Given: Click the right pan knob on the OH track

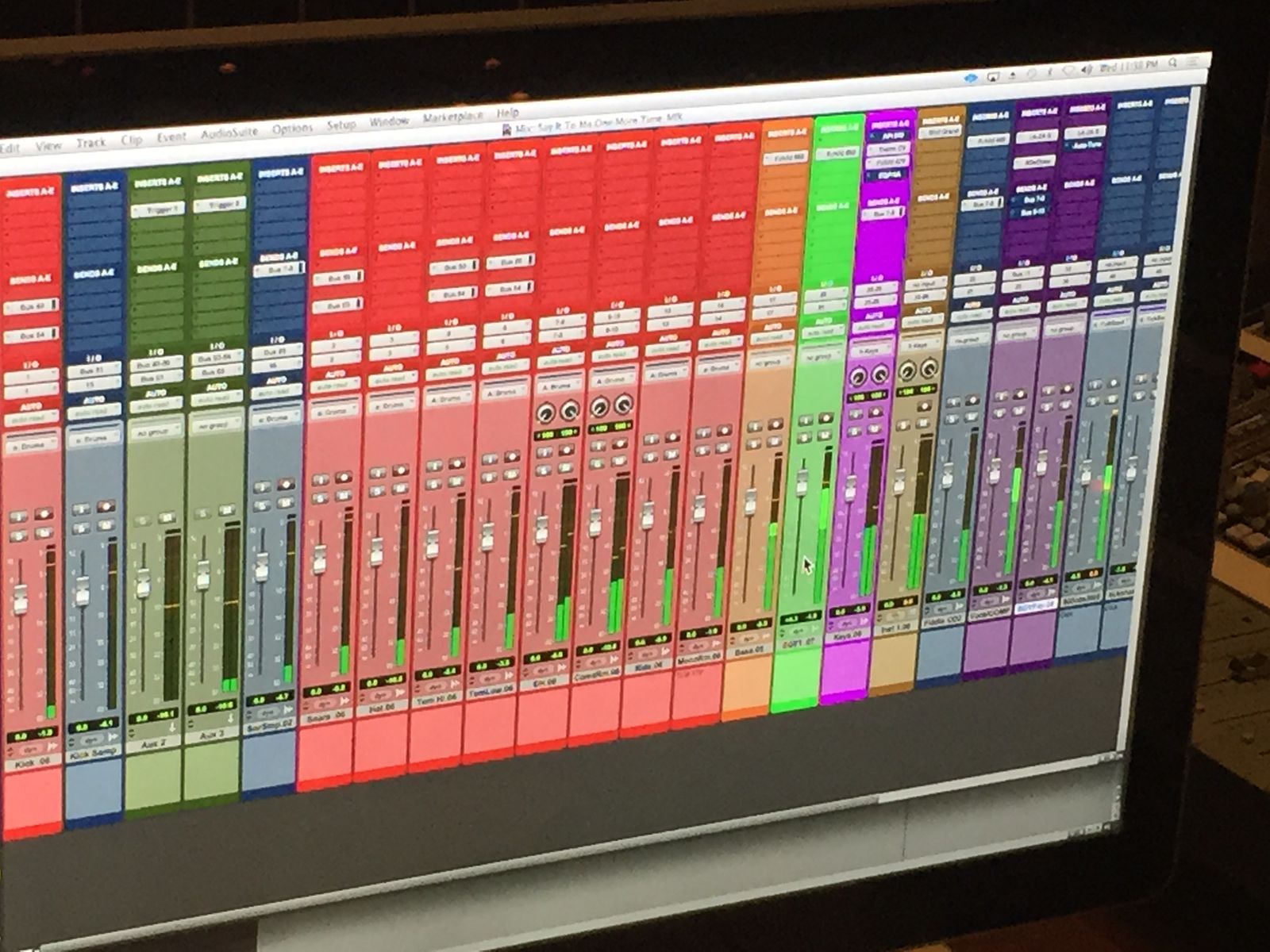Looking at the screenshot, I should (x=571, y=412).
